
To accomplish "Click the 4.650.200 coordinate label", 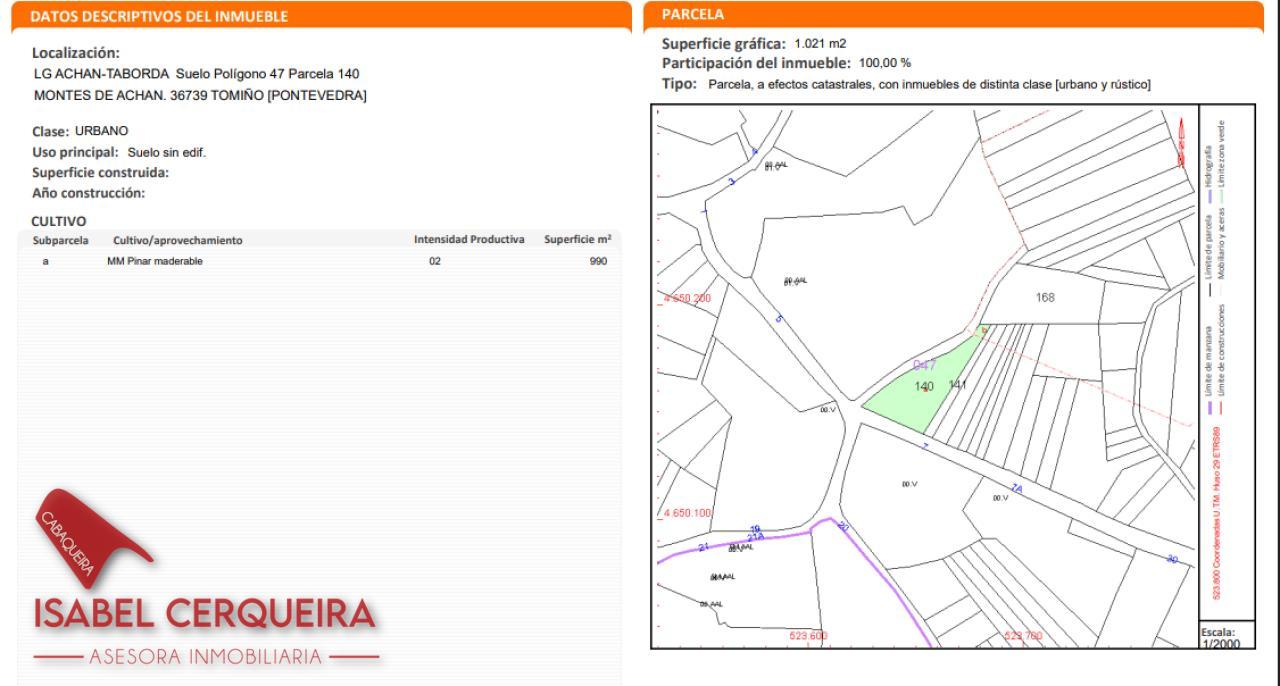I will [688, 299].
